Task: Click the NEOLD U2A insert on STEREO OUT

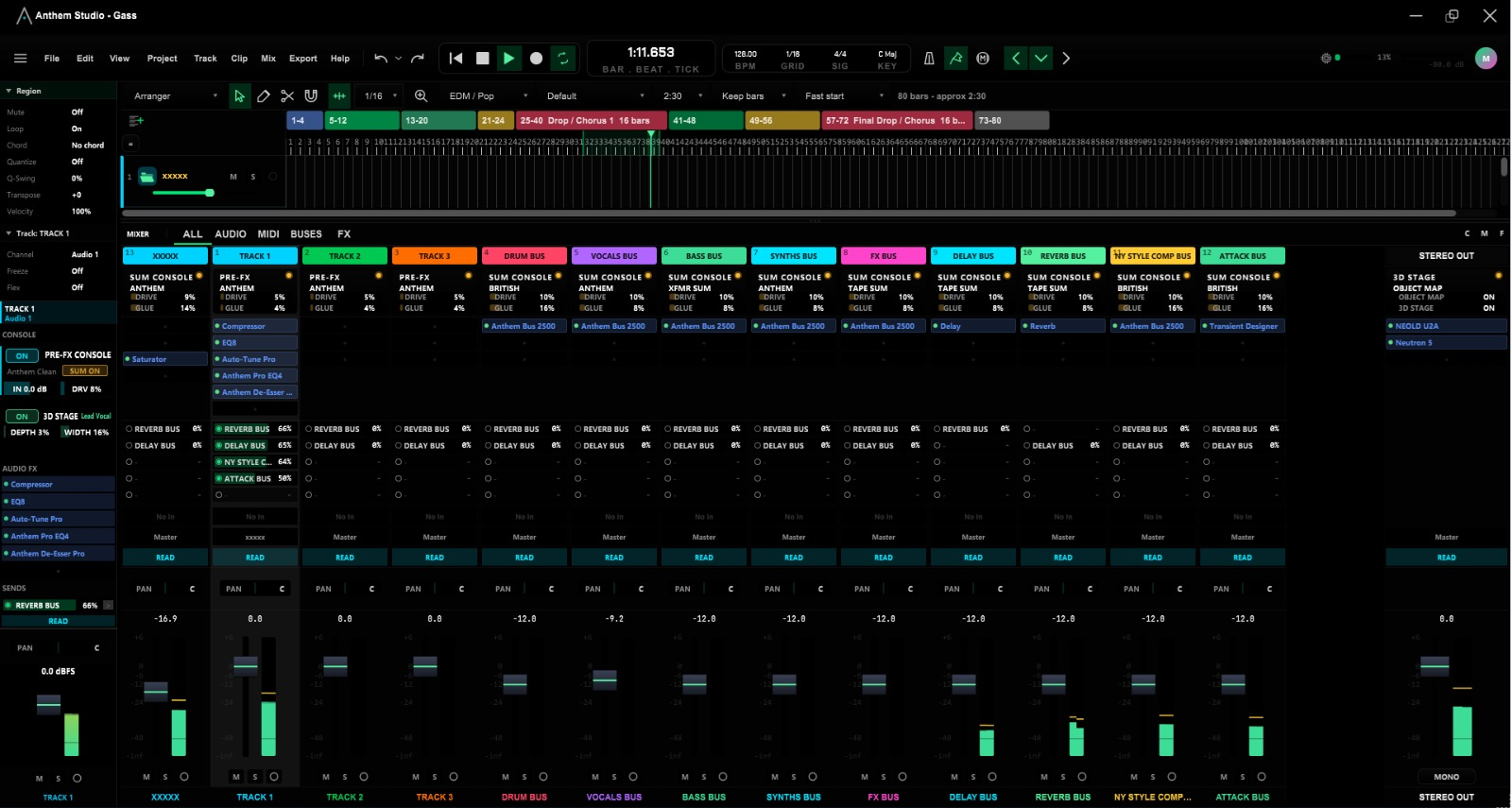Action: click(x=1447, y=326)
